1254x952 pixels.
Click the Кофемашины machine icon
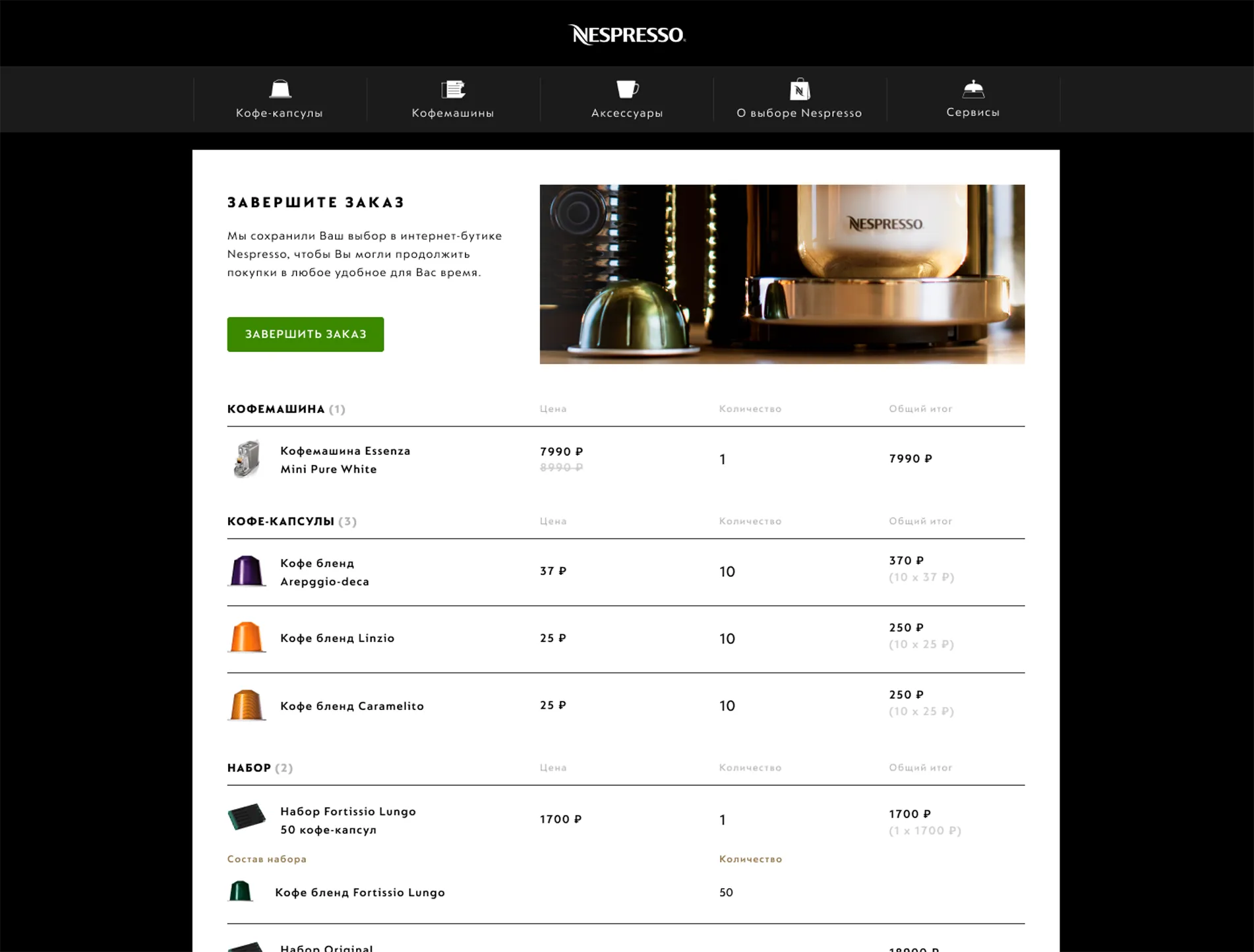point(453,89)
